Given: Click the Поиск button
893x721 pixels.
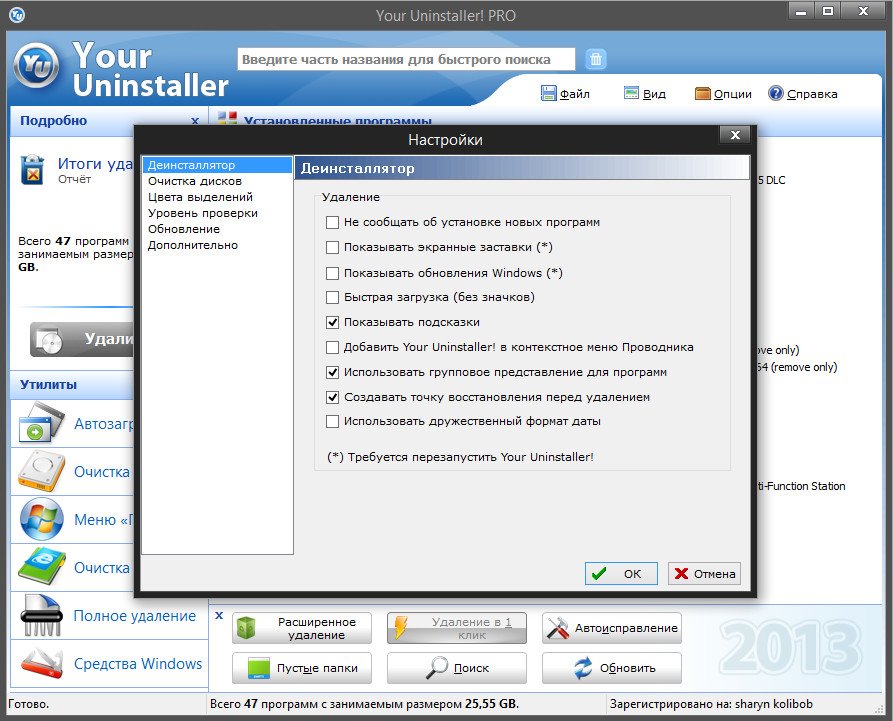Looking at the screenshot, I should point(457,668).
